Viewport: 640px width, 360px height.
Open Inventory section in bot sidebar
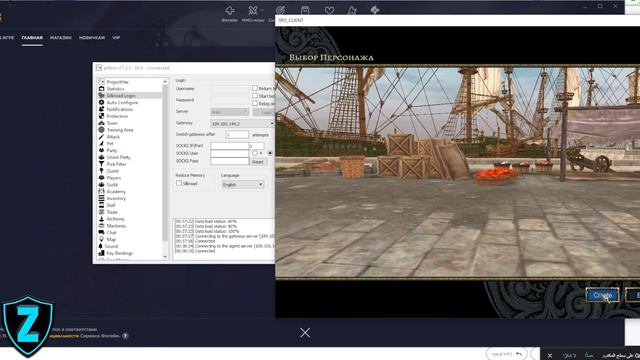[116, 198]
